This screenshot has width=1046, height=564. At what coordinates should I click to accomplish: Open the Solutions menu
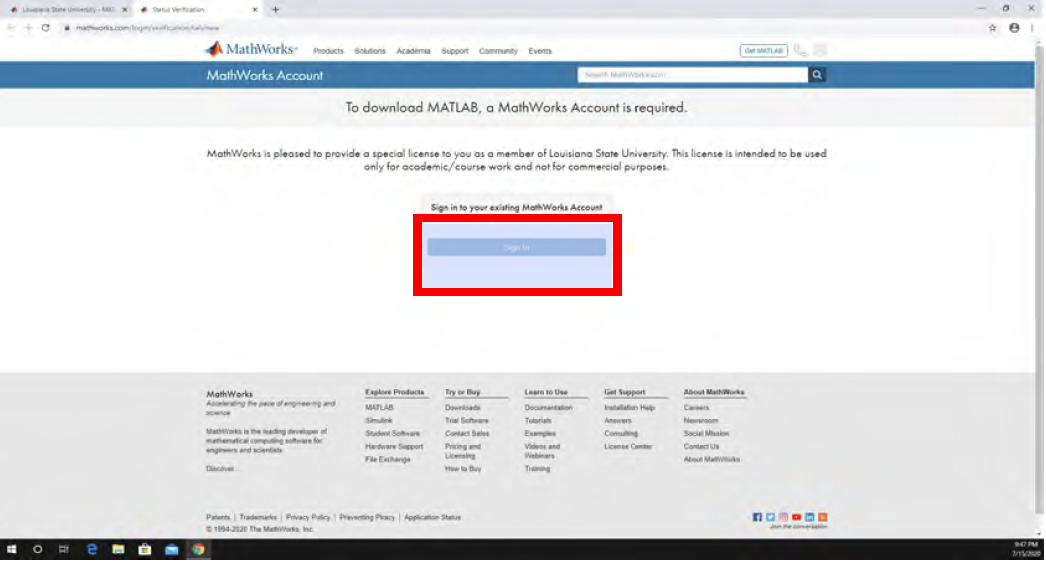(369, 51)
